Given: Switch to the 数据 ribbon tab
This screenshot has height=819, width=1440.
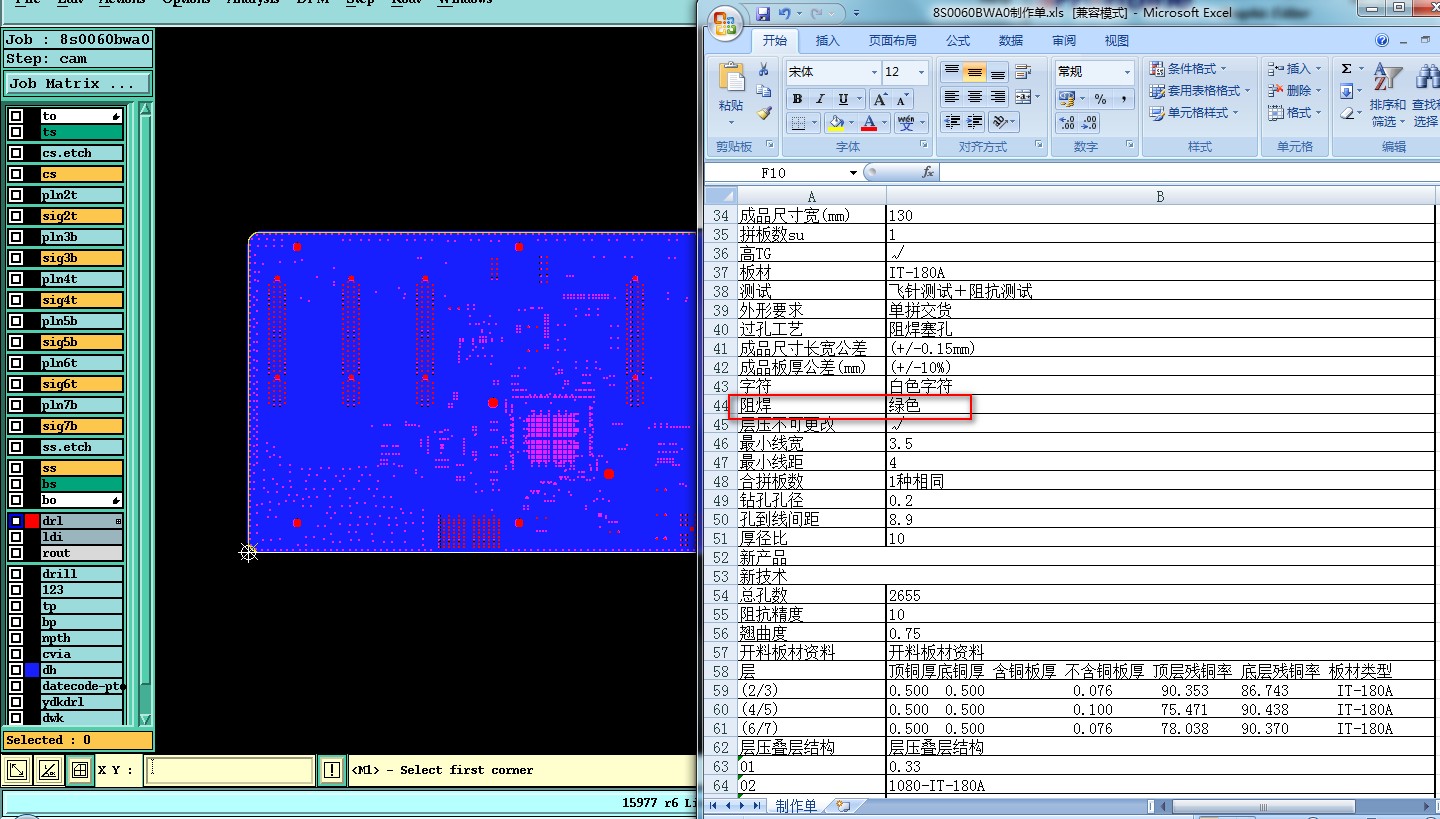Looking at the screenshot, I should point(1011,41).
